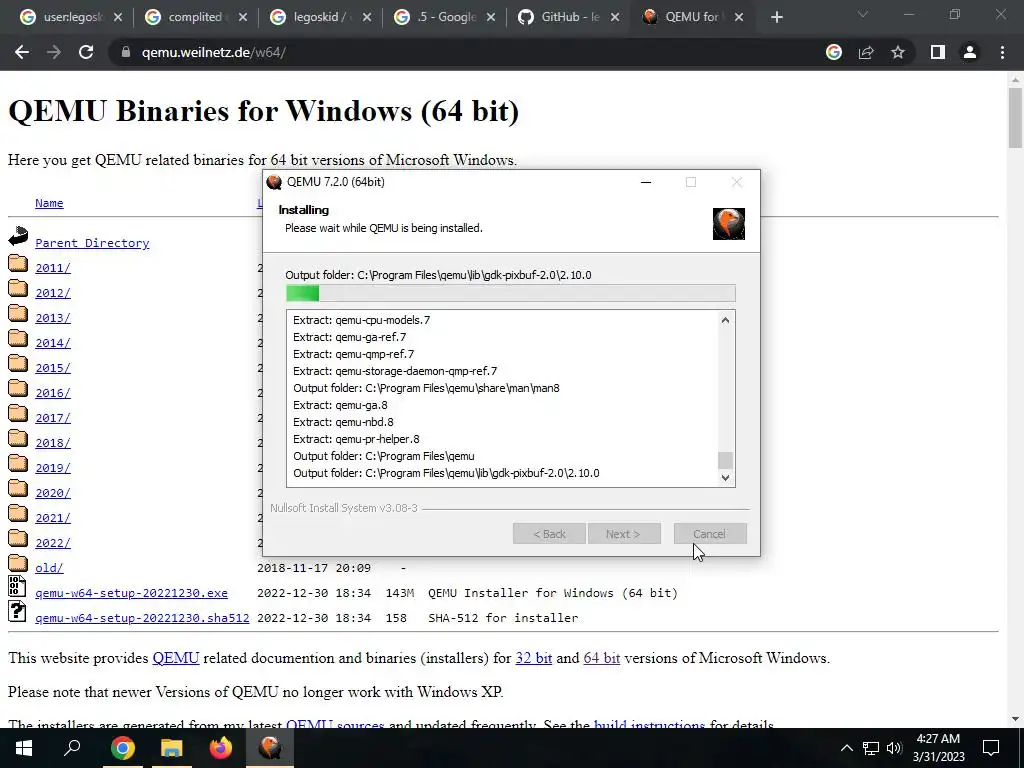
Task: Switch to the '.5 - Google' tab
Action: click(446, 17)
